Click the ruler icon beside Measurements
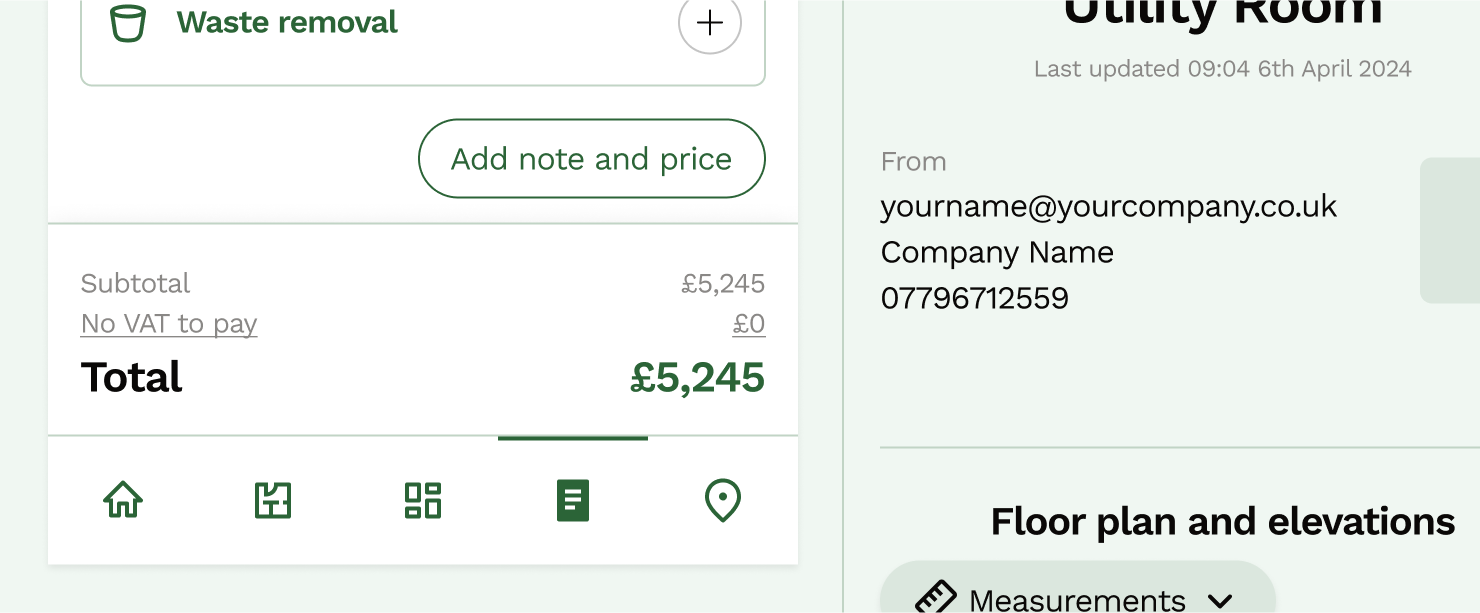Screen dimensions: 1480x613 pos(936,600)
